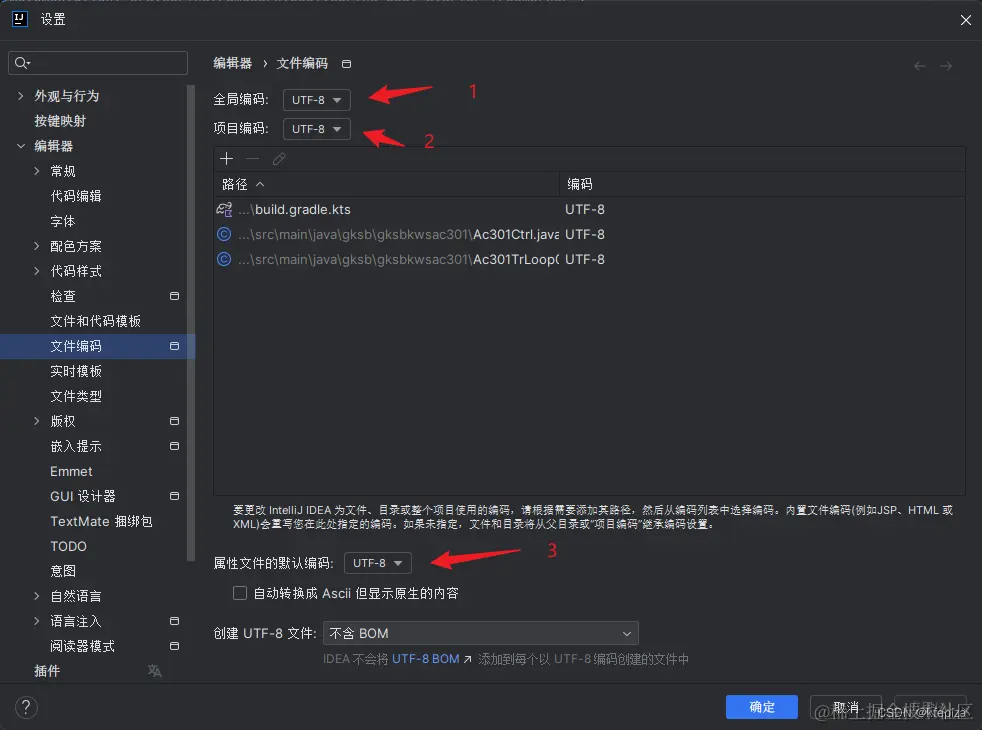982x730 pixels.
Task: Click the 路径 column header to sort
Action: pos(237,184)
